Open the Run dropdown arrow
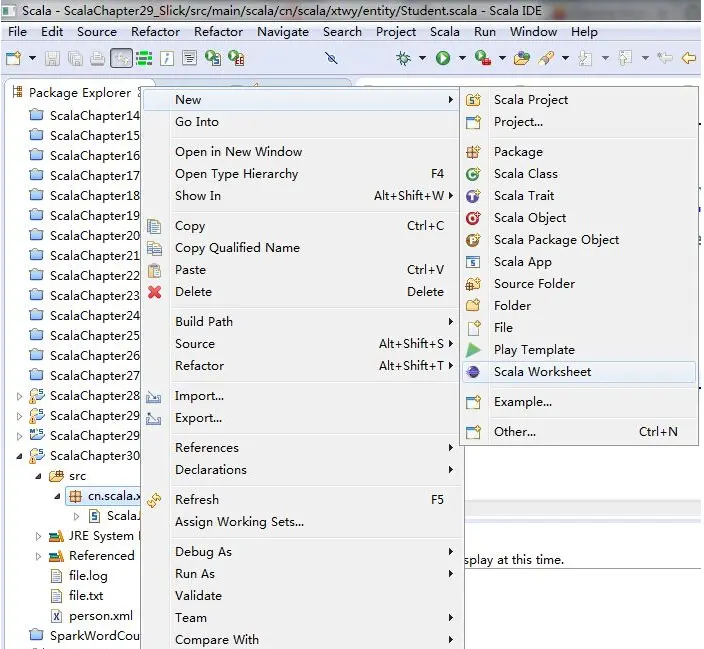 pyautogui.click(x=462, y=58)
